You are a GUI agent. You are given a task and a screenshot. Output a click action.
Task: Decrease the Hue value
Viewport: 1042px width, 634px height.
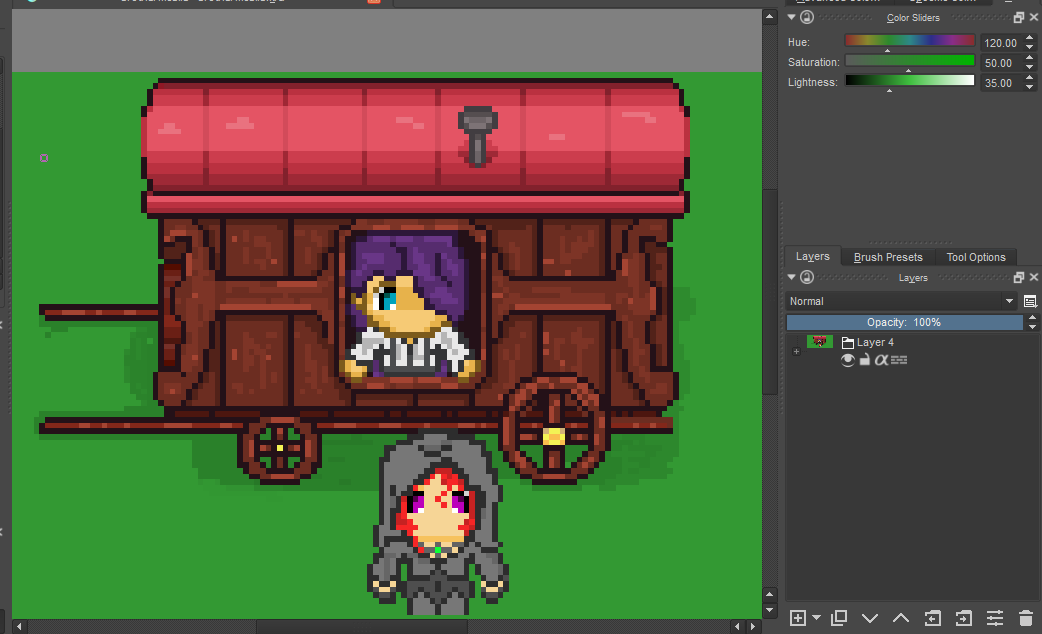pos(1029,47)
